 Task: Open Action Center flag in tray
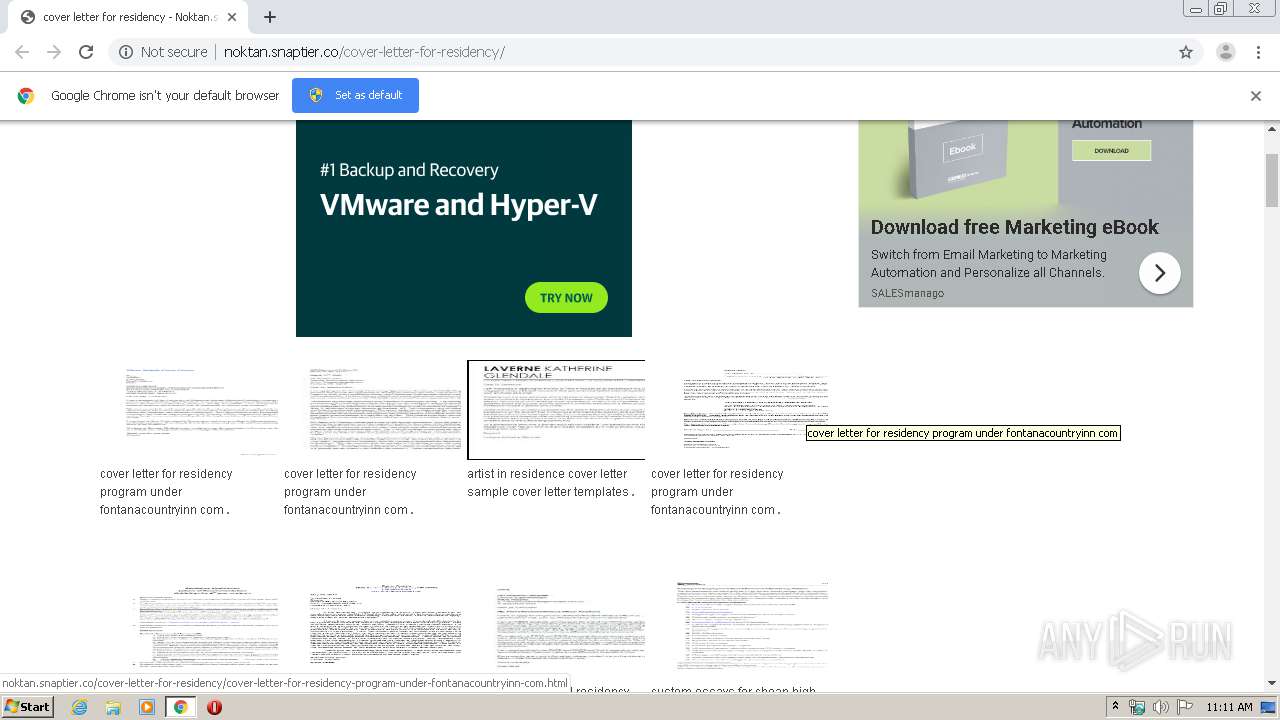point(1184,707)
